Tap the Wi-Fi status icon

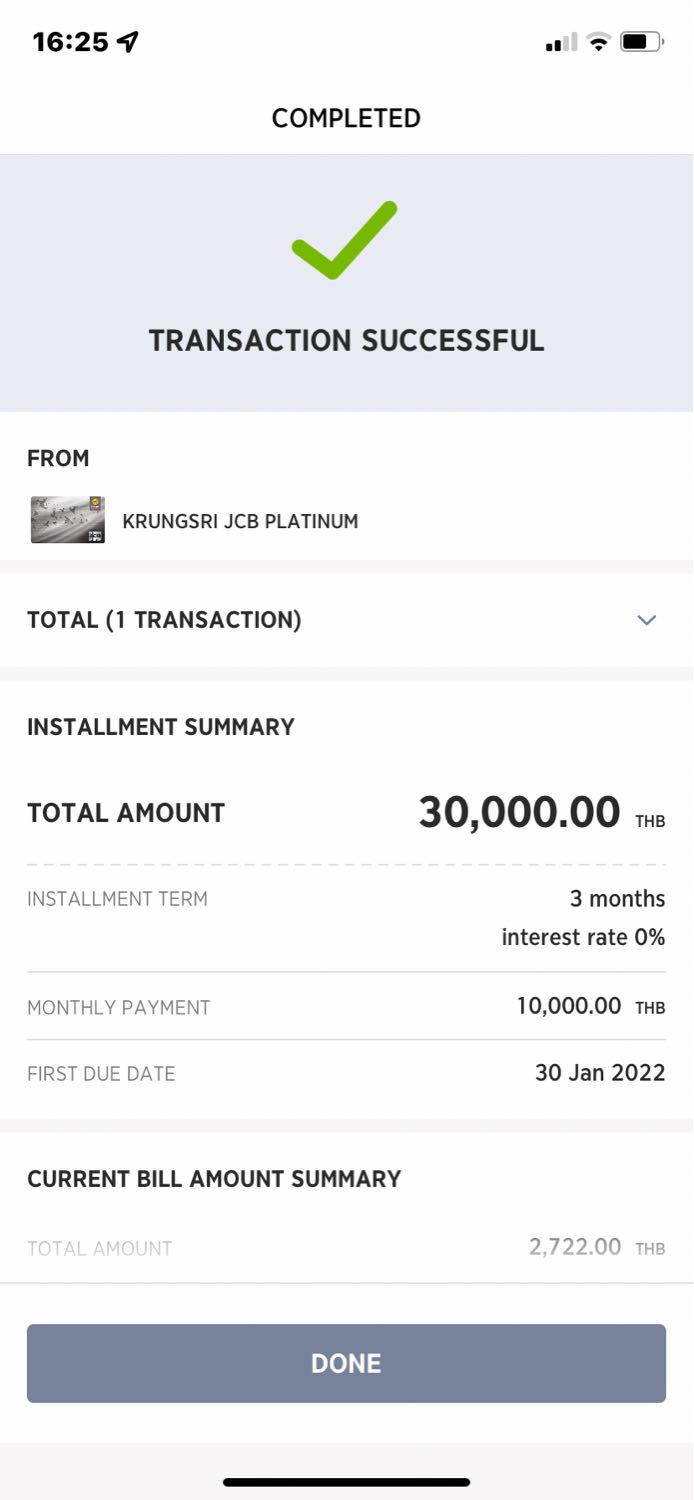pyautogui.click(x=599, y=42)
